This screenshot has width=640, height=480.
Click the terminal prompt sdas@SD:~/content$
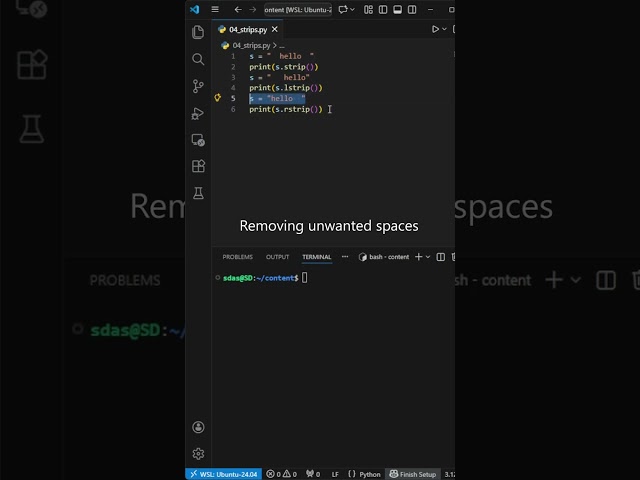260,278
